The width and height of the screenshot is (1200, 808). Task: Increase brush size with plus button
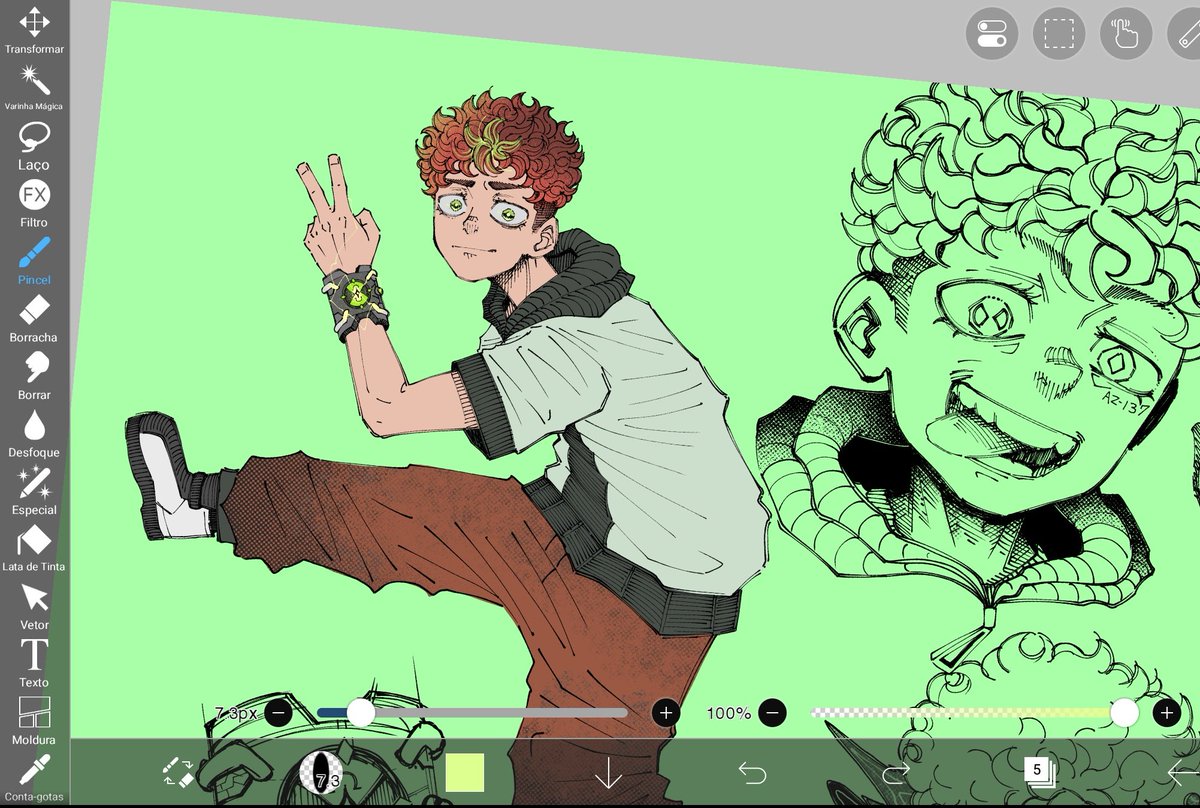(x=666, y=713)
